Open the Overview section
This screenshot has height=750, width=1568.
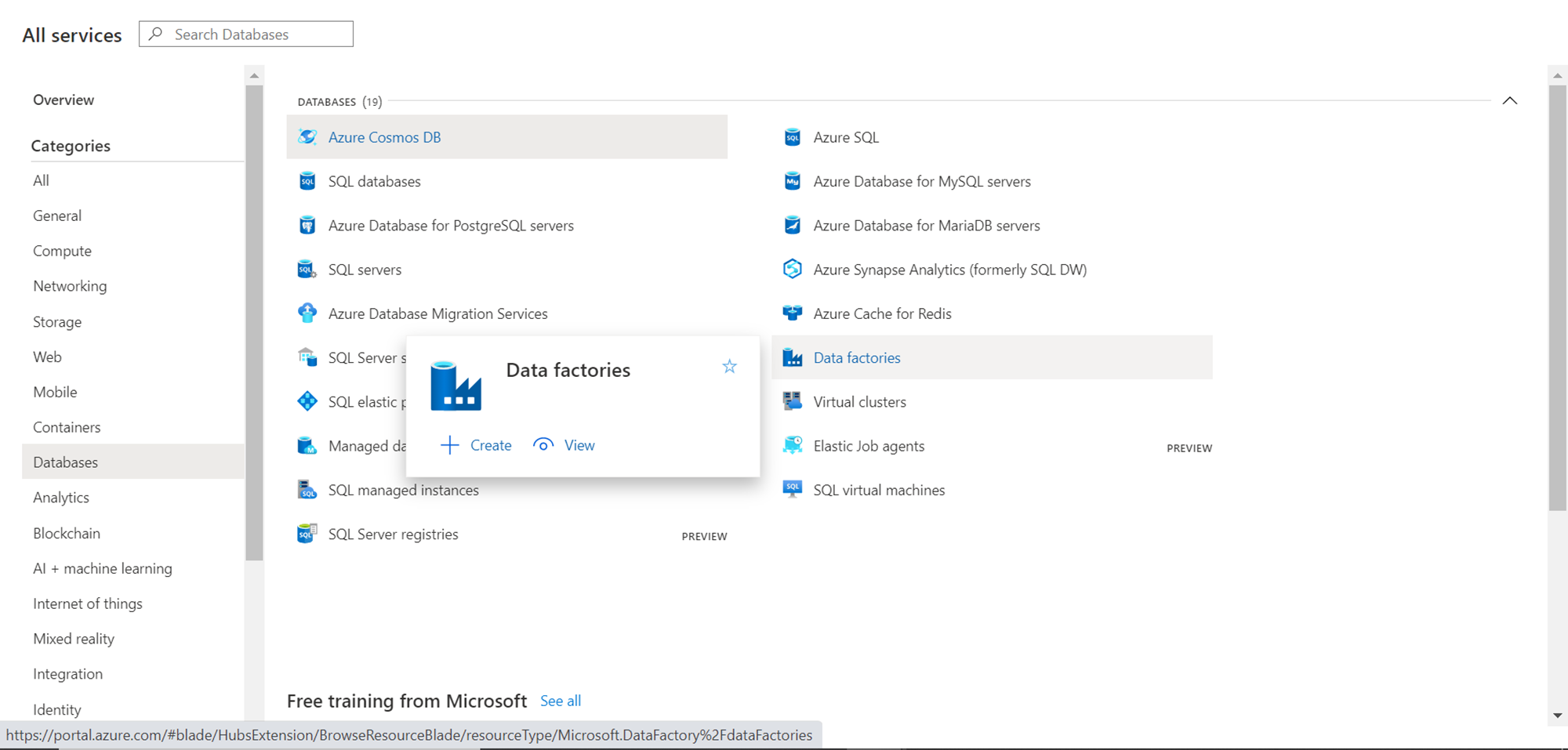pos(64,100)
